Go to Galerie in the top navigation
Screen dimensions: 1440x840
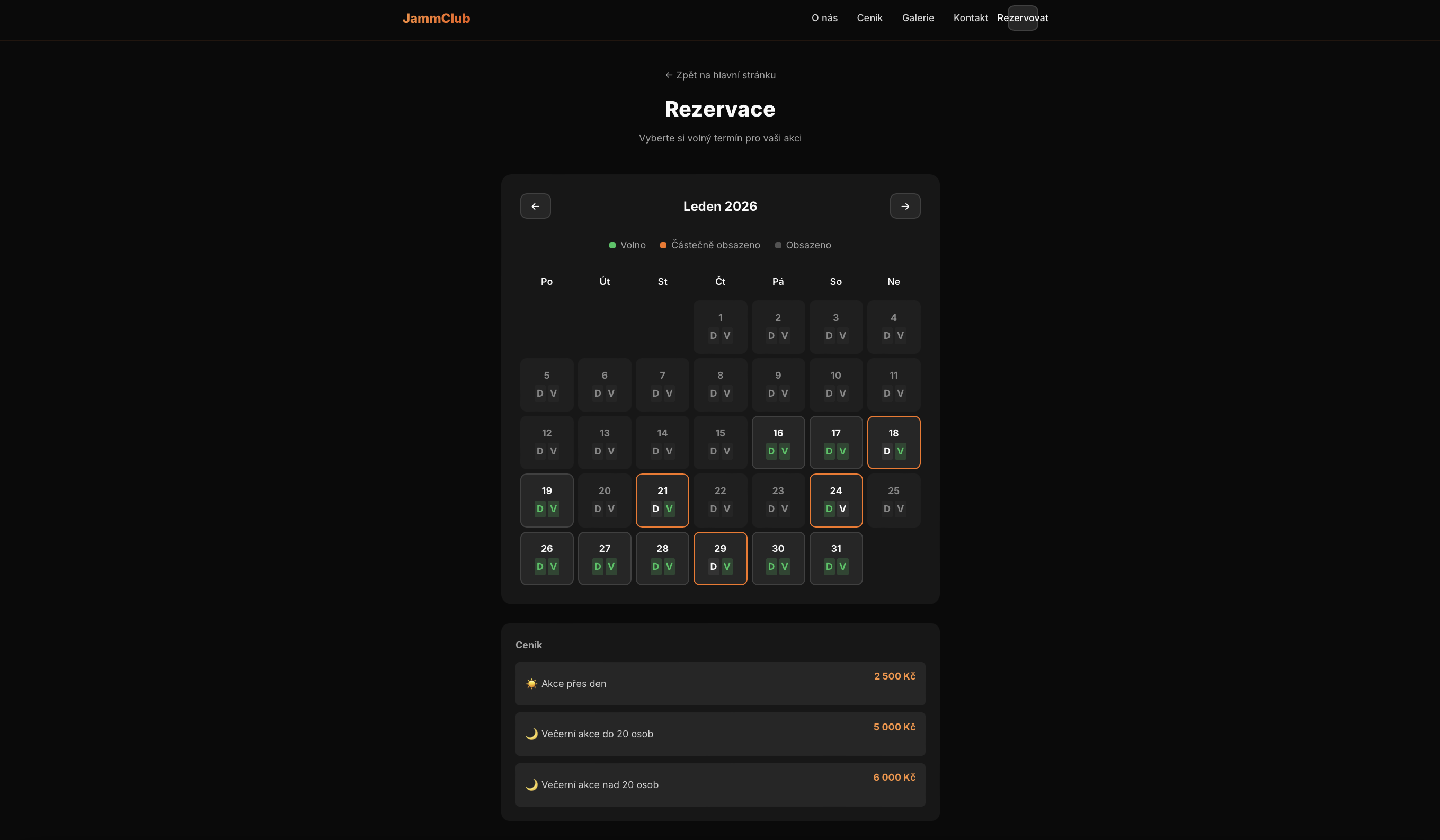coord(918,17)
